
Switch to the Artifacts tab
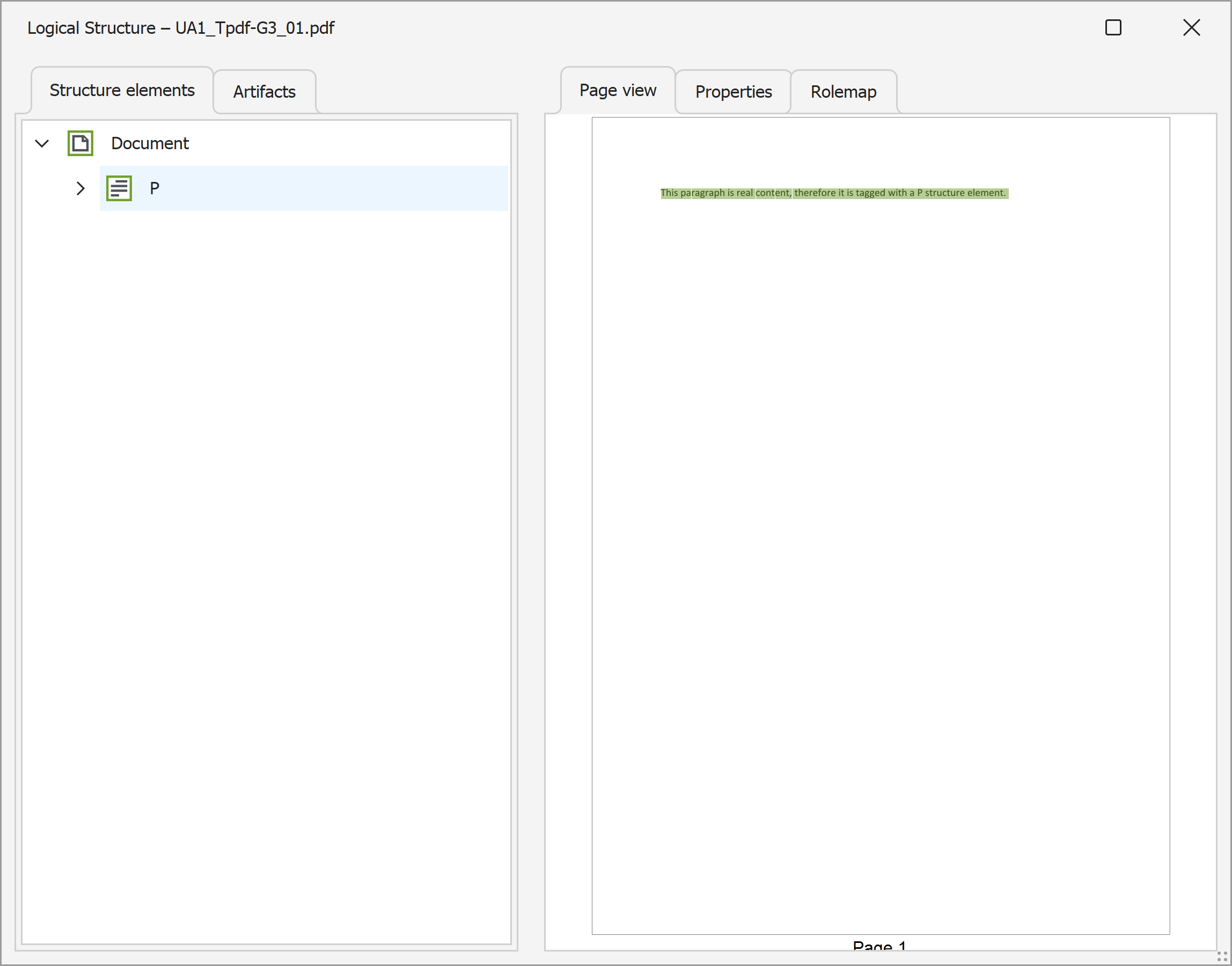pyautogui.click(x=264, y=92)
